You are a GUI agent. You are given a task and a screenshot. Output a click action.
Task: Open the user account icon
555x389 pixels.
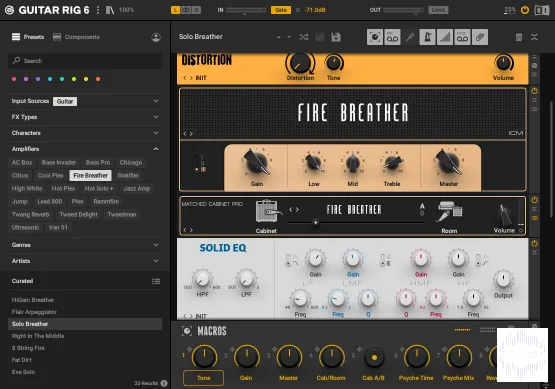156,37
